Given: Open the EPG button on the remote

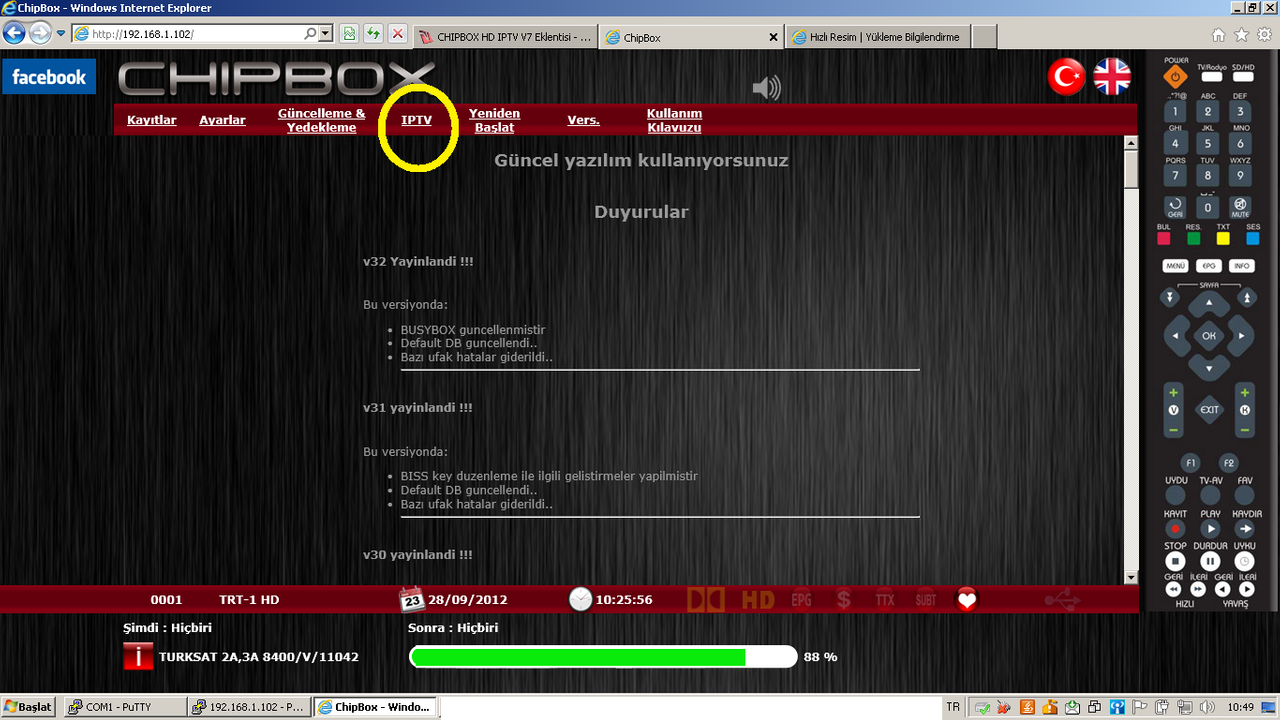Looking at the screenshot, I should coord(1209,266).
